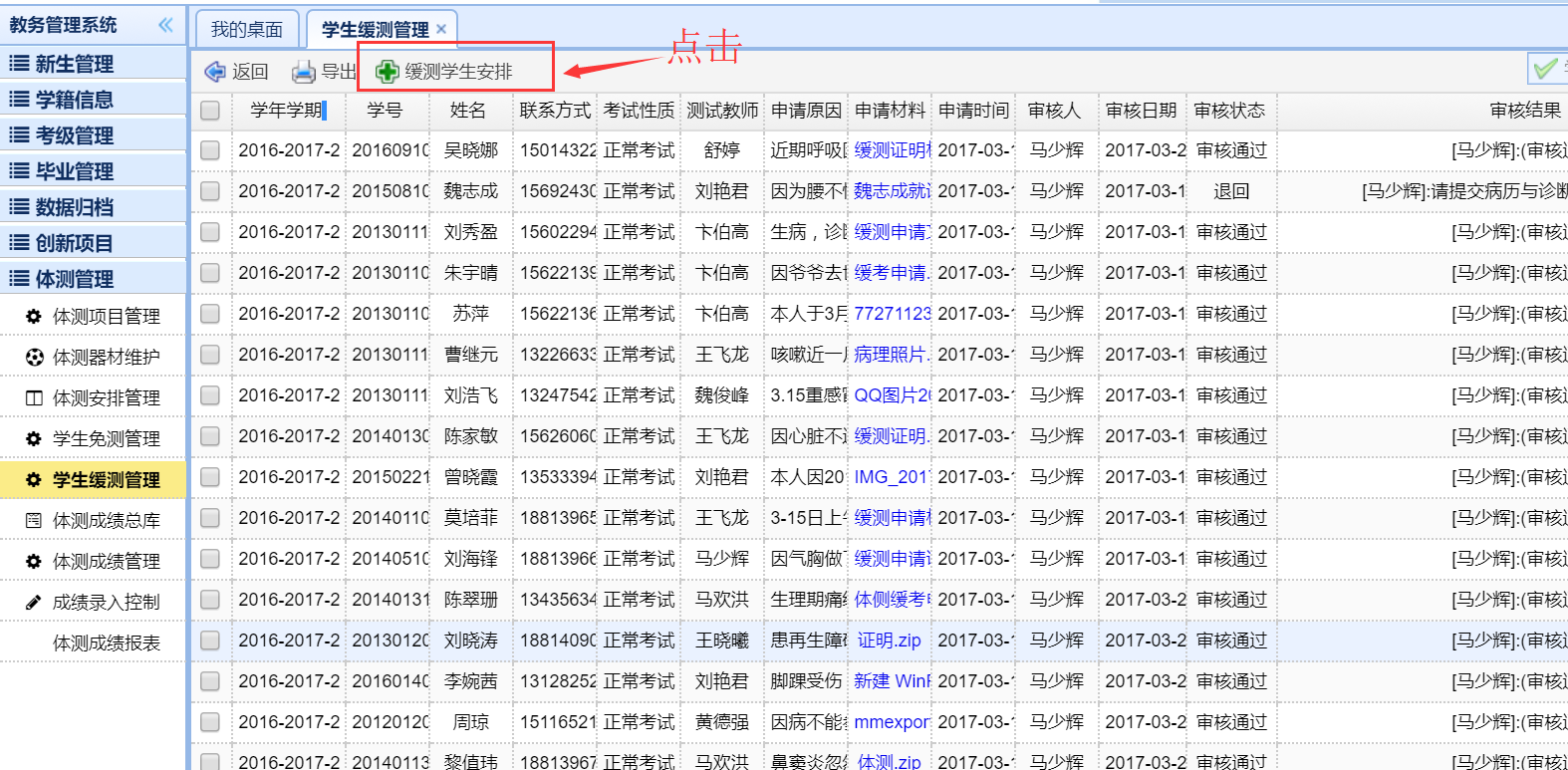Screen dimensions: 1568x770
Task: Switch to the 我的桌面 tab
Action: click(246, 30)
